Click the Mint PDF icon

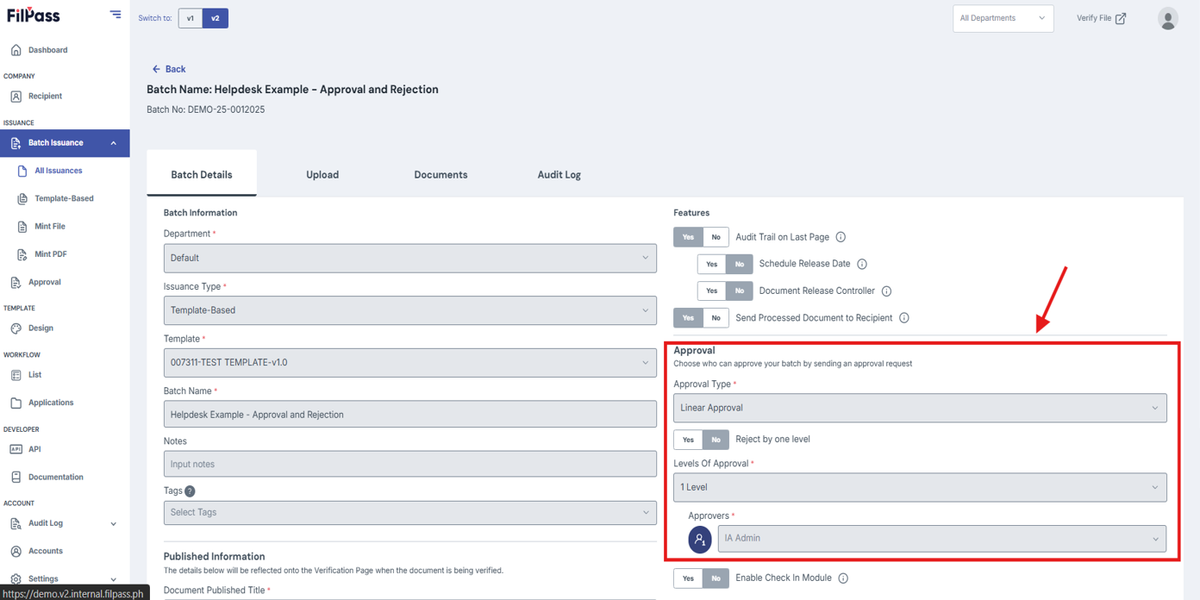[x=24, y=255]
